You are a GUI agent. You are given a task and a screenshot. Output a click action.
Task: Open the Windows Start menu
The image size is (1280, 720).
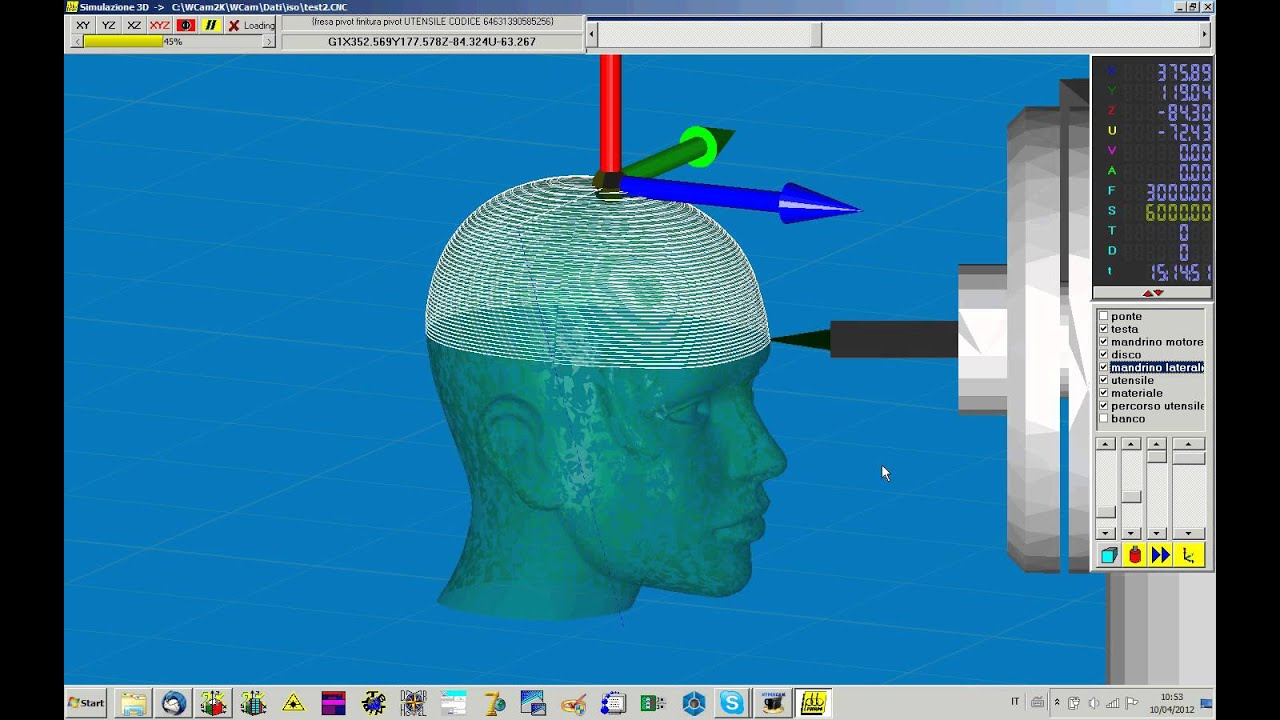86,703
